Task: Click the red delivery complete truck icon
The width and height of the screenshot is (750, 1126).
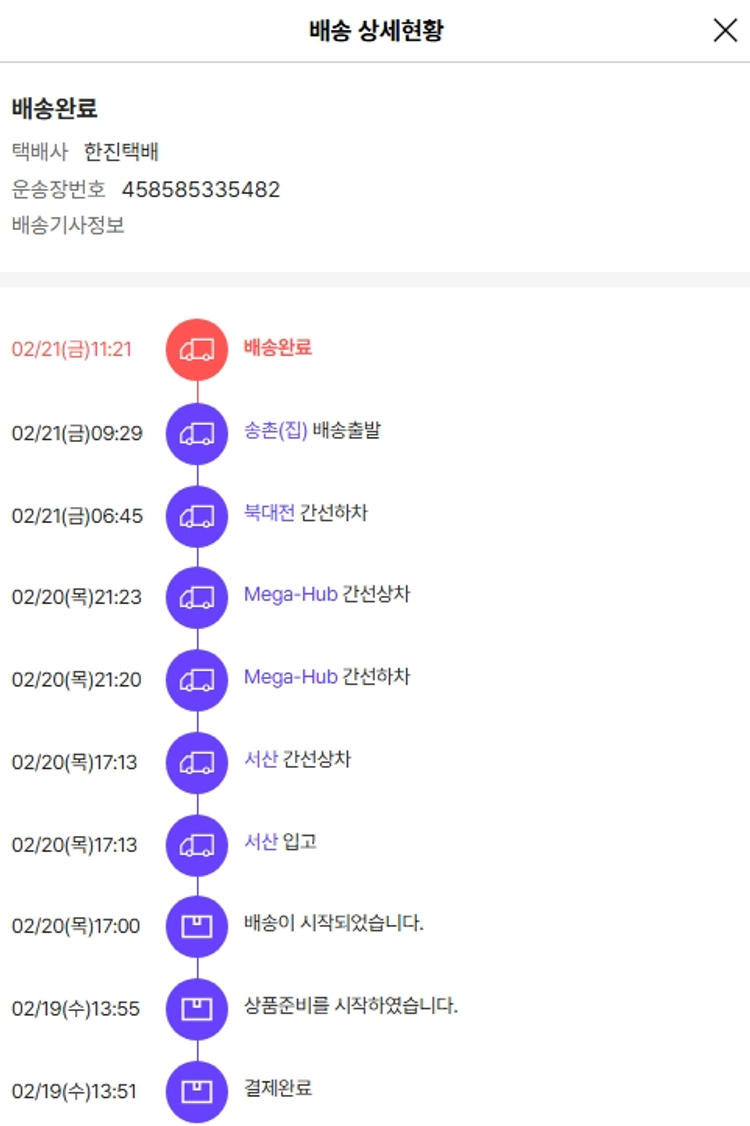Action: [x=197, y=349]
